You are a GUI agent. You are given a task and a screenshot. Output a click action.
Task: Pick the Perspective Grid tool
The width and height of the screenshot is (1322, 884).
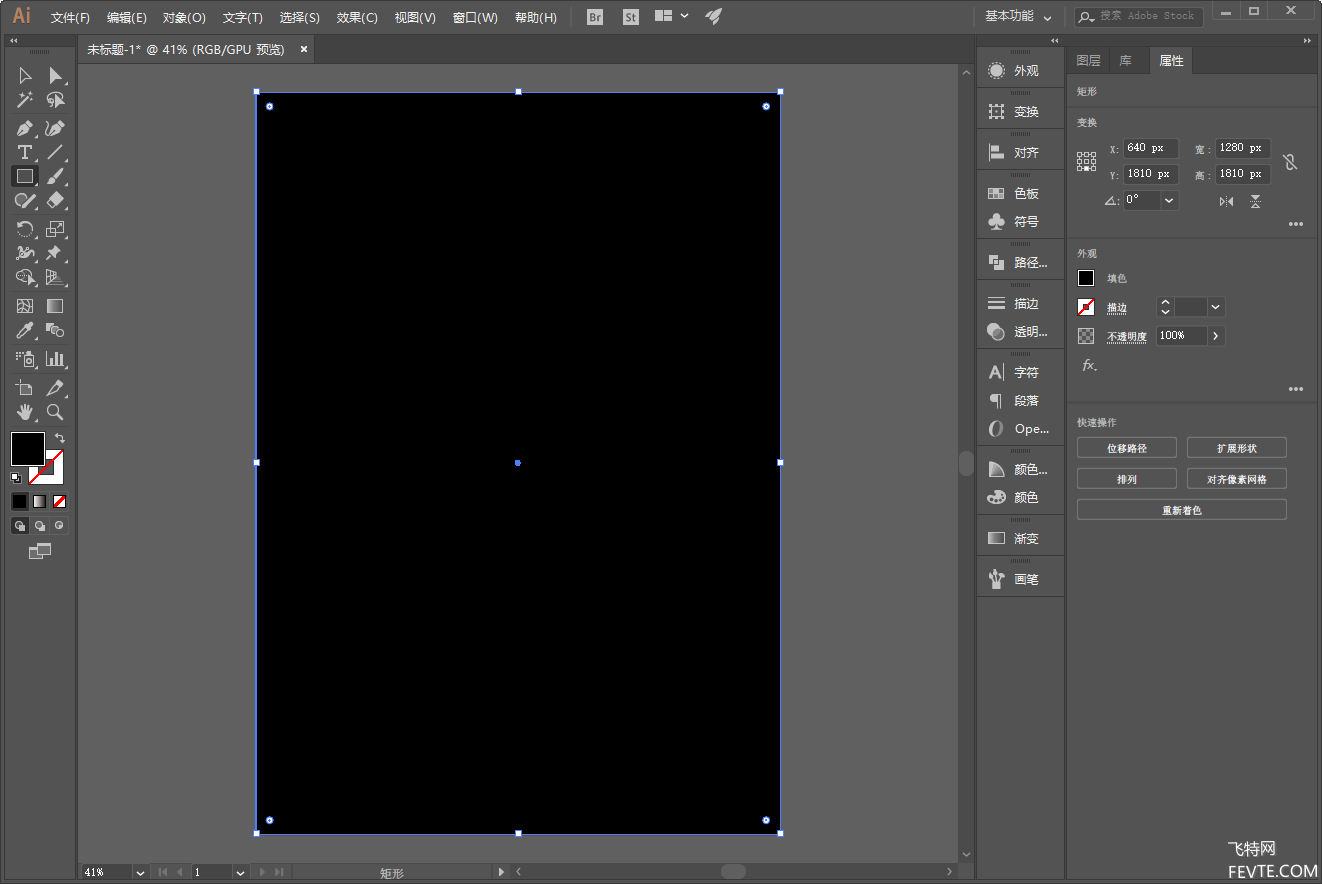[x=56, y=278]
